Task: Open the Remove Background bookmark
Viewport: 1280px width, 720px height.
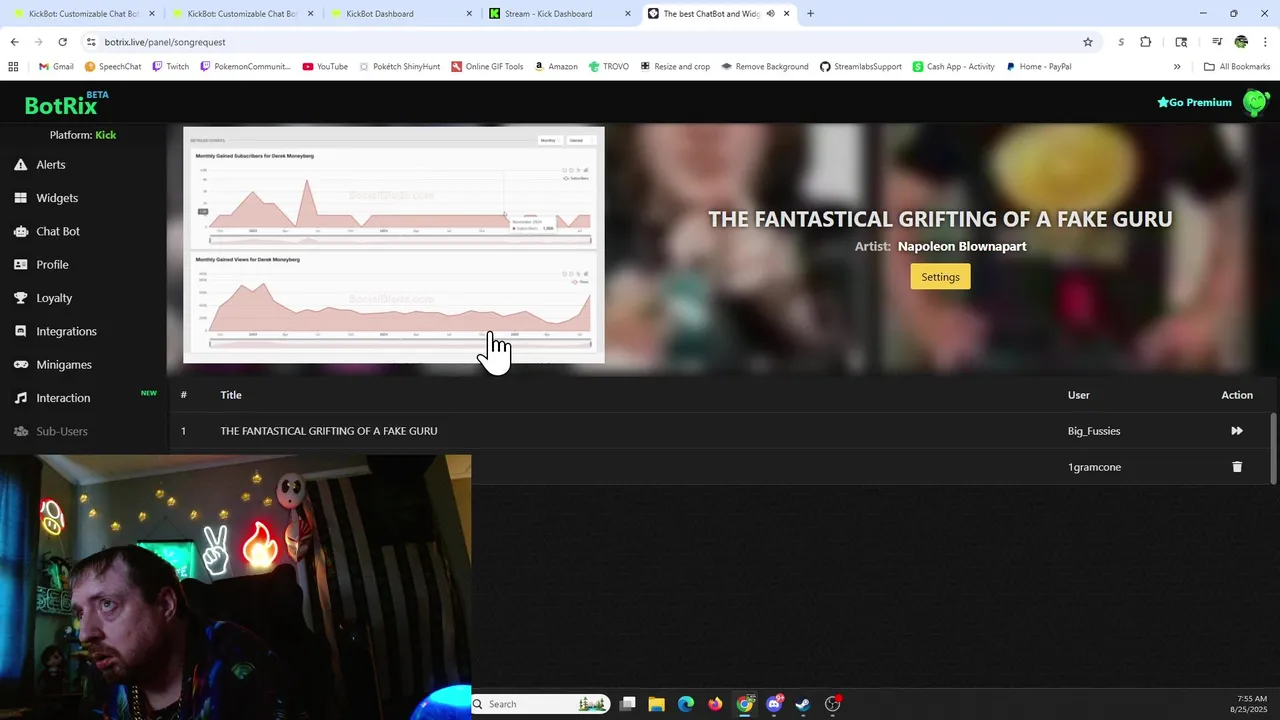Action: click(764, 67)
